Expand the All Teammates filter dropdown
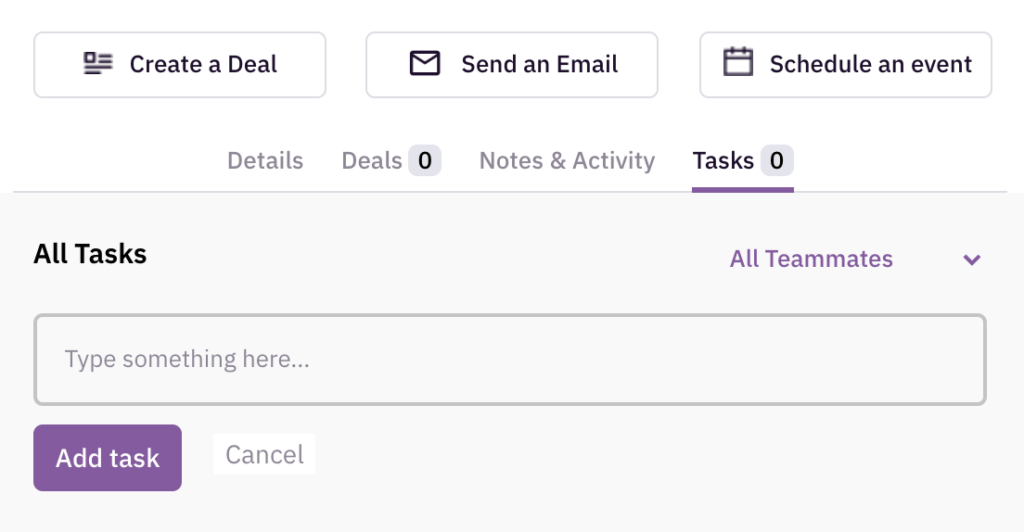Viewport: 1024px width, 532px height. click(x=856, y=259)
